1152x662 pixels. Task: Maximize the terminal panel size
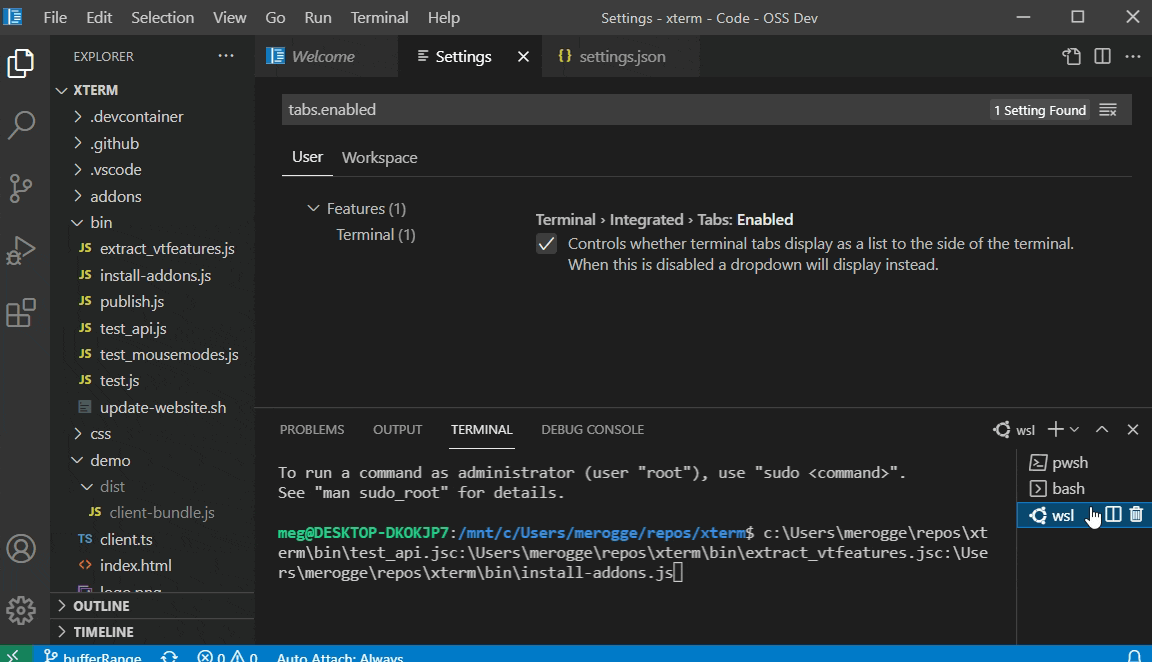[x=1102, y=430]
